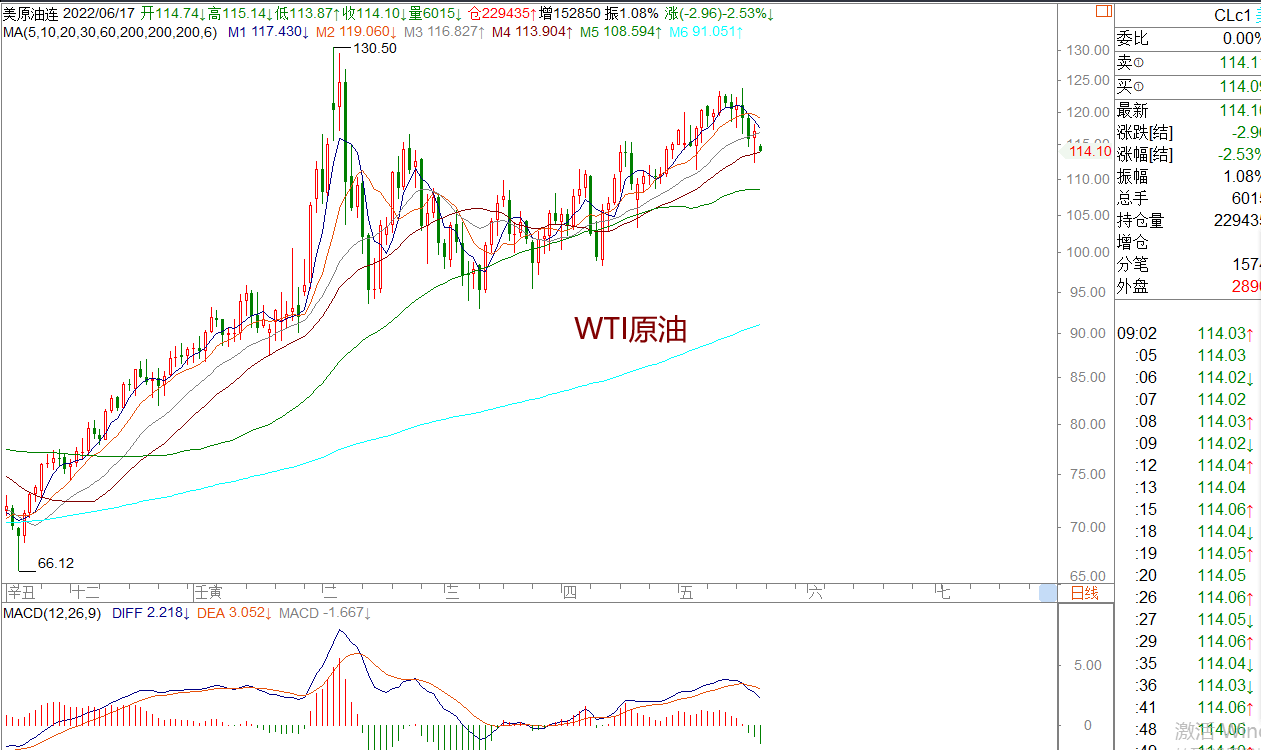Select the :41 tick trade row
Viewport: 1261px width, 750px height.
[x=1188, y=707]
